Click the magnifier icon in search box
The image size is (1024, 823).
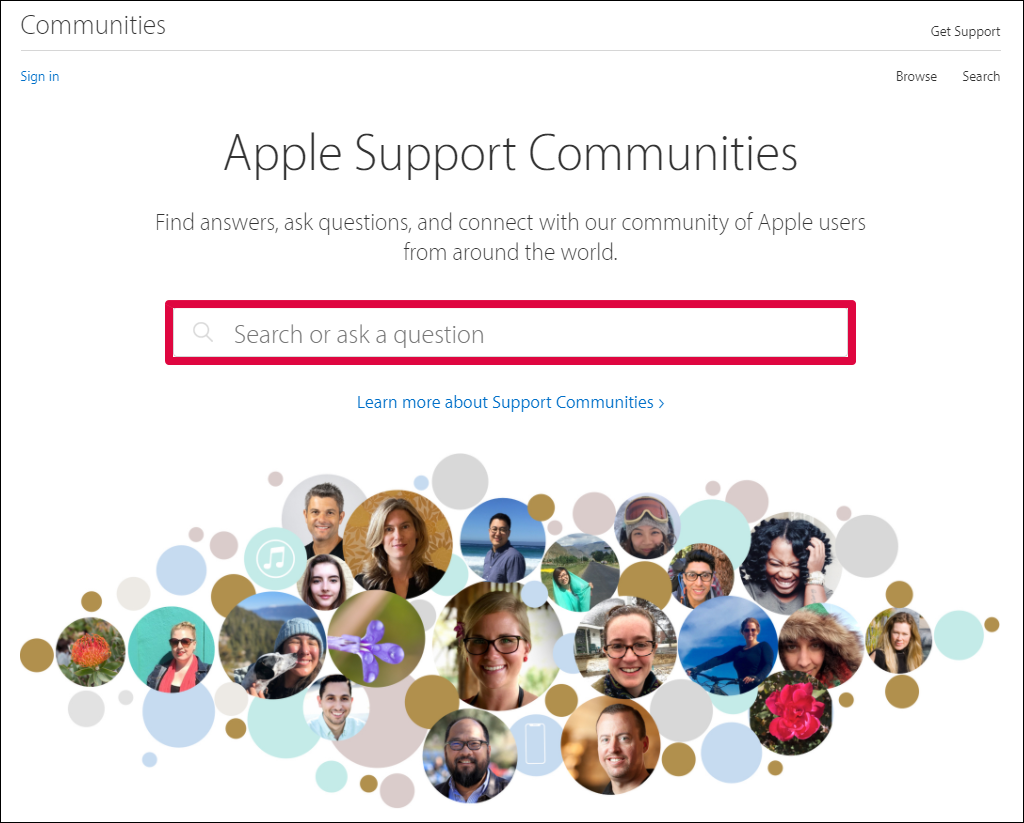coord(203,332)
